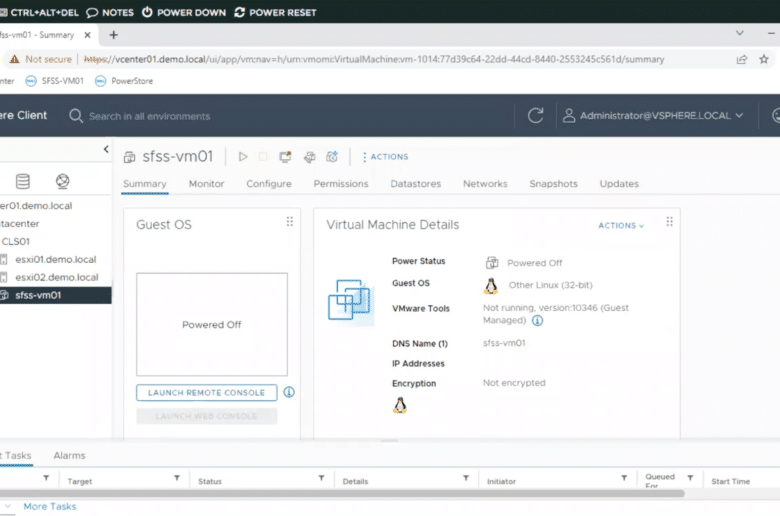Click the Linux penguin icon beside Guest OS
Screen dimensions: 780x516
[x=490, y=286]
